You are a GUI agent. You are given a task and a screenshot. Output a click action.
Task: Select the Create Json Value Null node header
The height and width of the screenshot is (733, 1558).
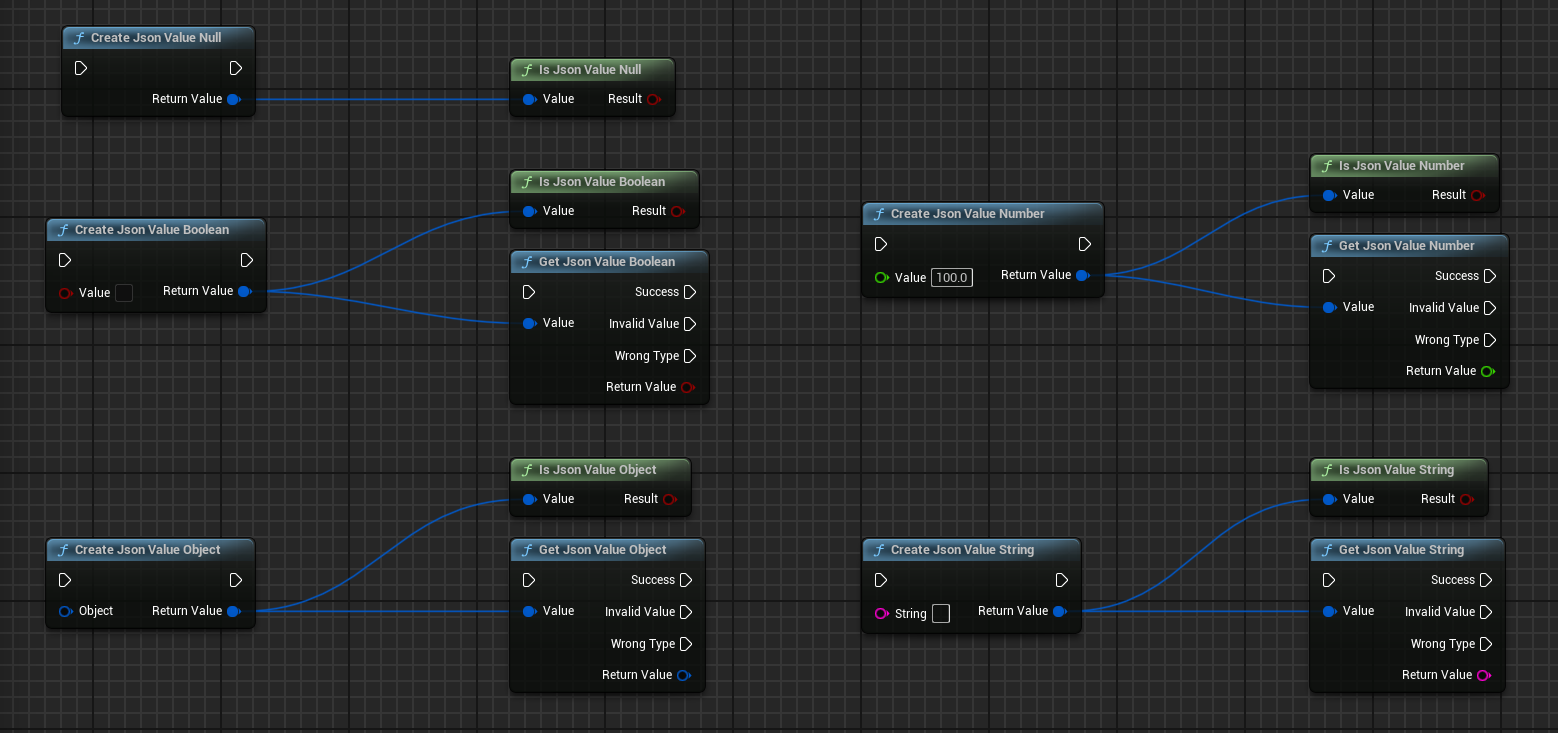[159, 37]
